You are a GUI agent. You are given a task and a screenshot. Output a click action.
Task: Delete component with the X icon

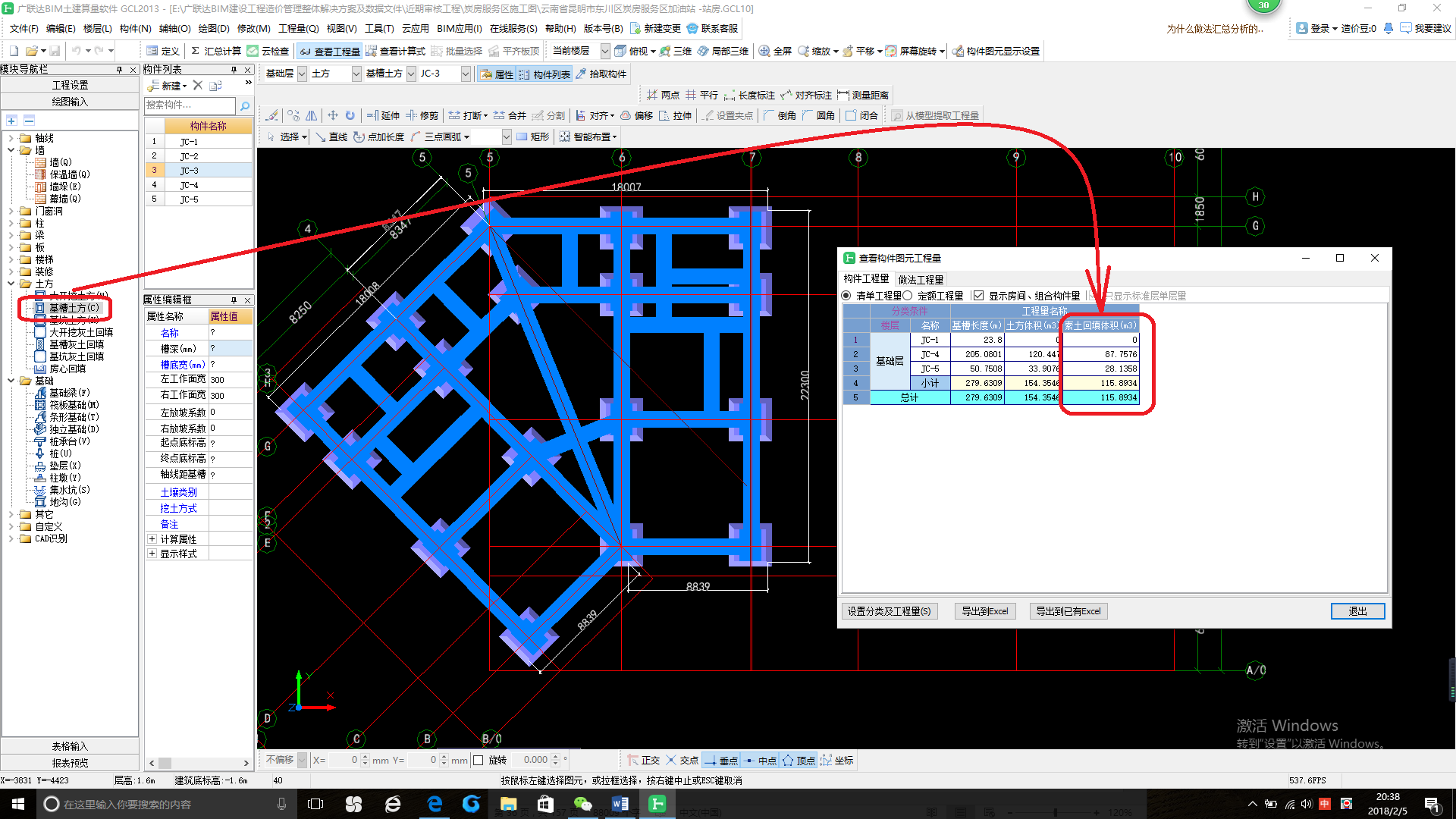[x=198, y=85]
